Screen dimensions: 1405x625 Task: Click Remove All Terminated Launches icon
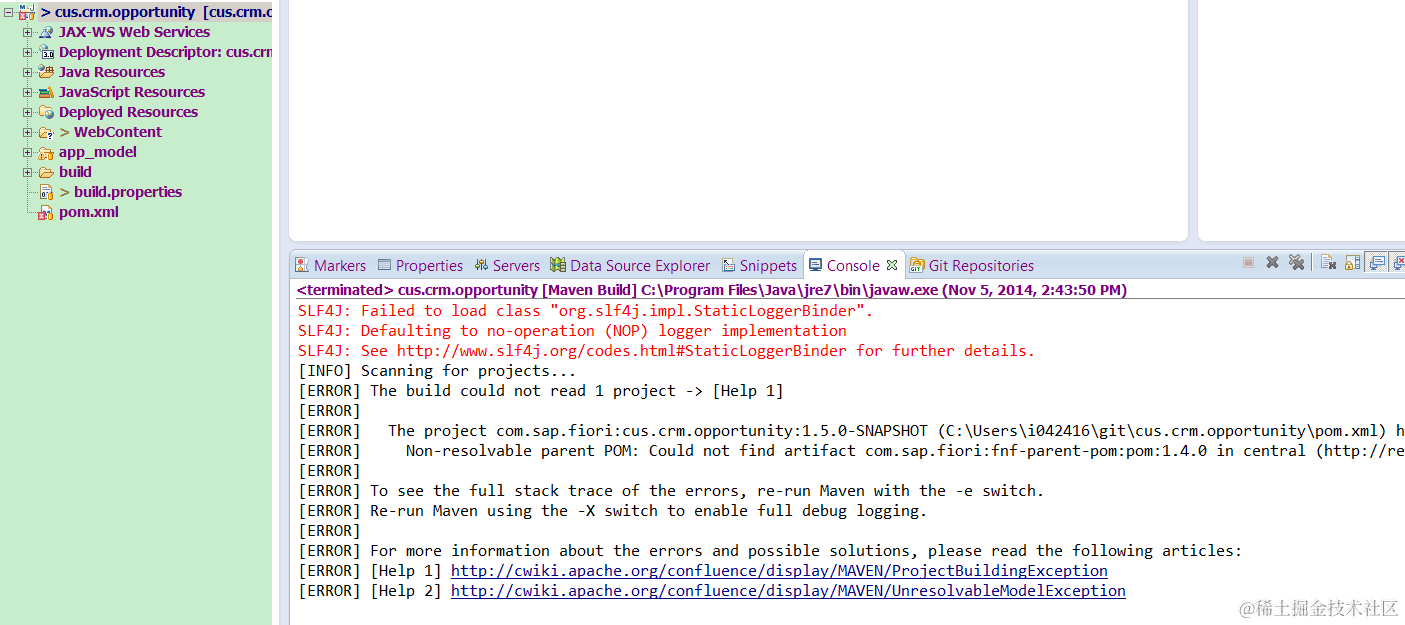[x=1297, y=262]
